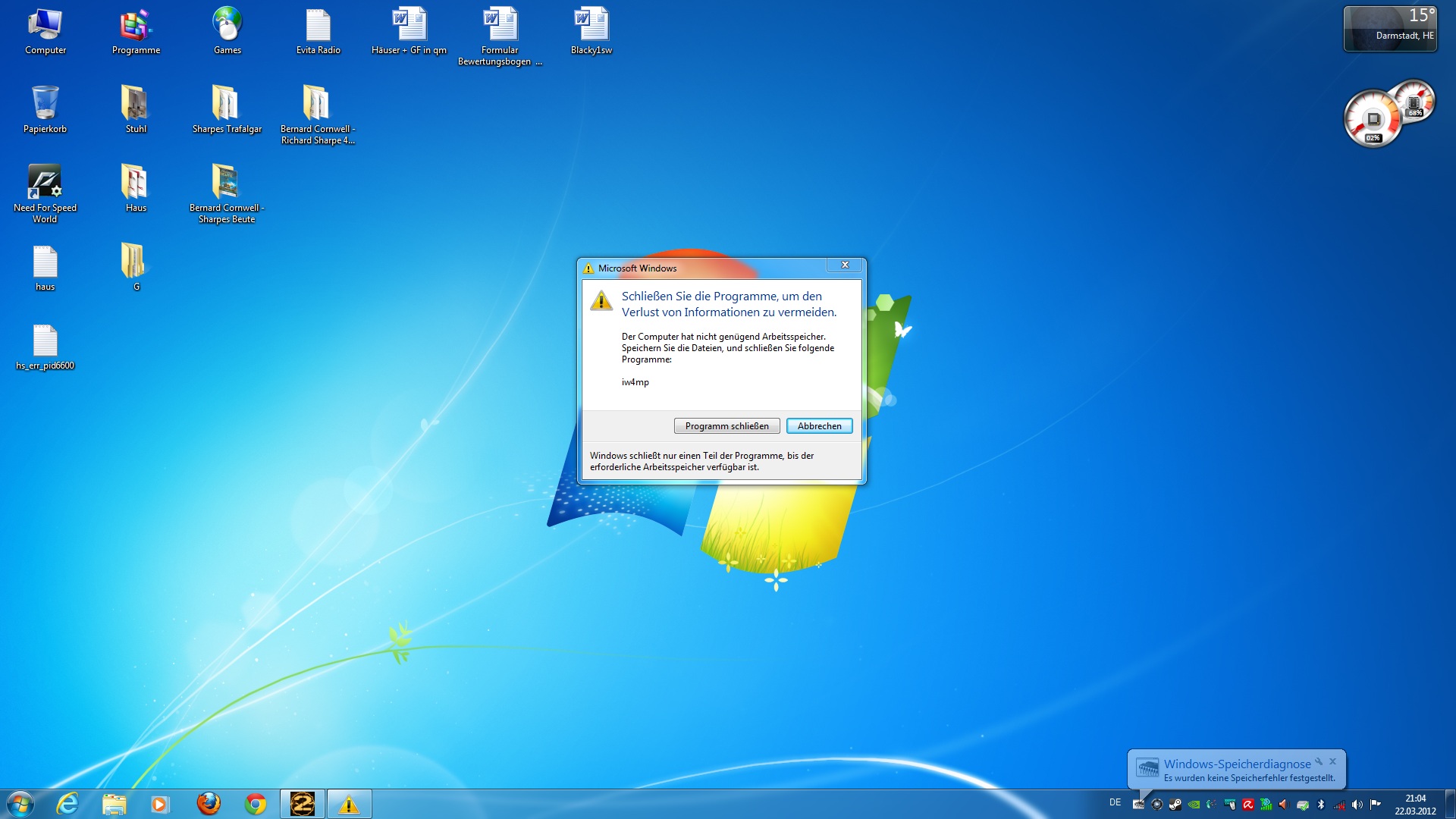The image size is (1456, 819).
Task: Open the Papierkorb recycle bin icon
Action: (x=45, y=102)
